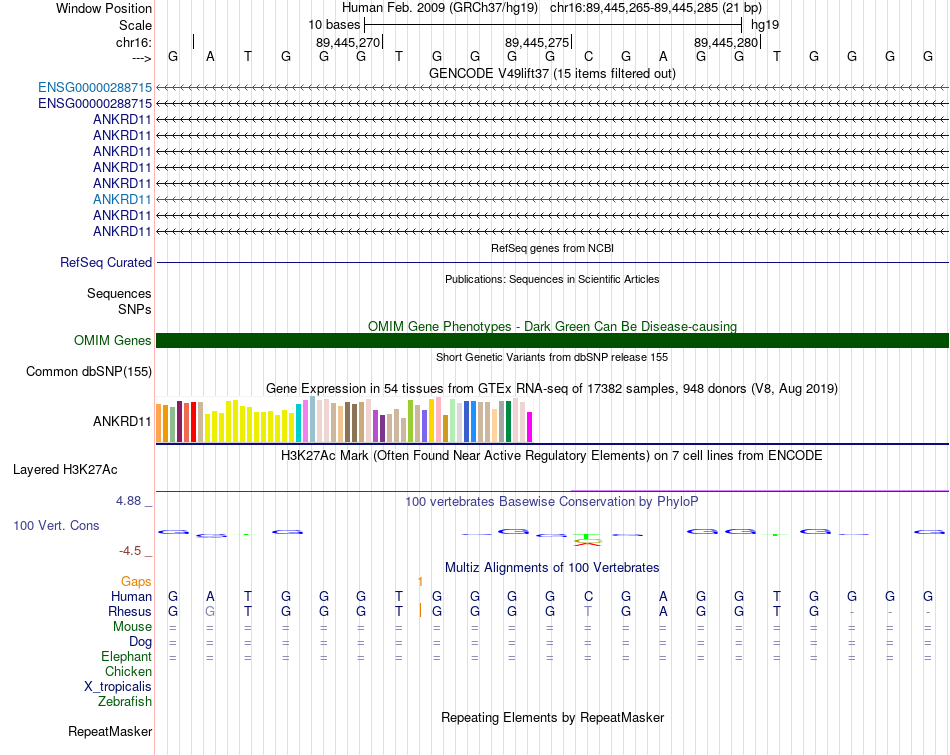Click the gray mismatched T in Rhesus row
The height and width of the screenshot is (755, 950).
coord(588,611)
